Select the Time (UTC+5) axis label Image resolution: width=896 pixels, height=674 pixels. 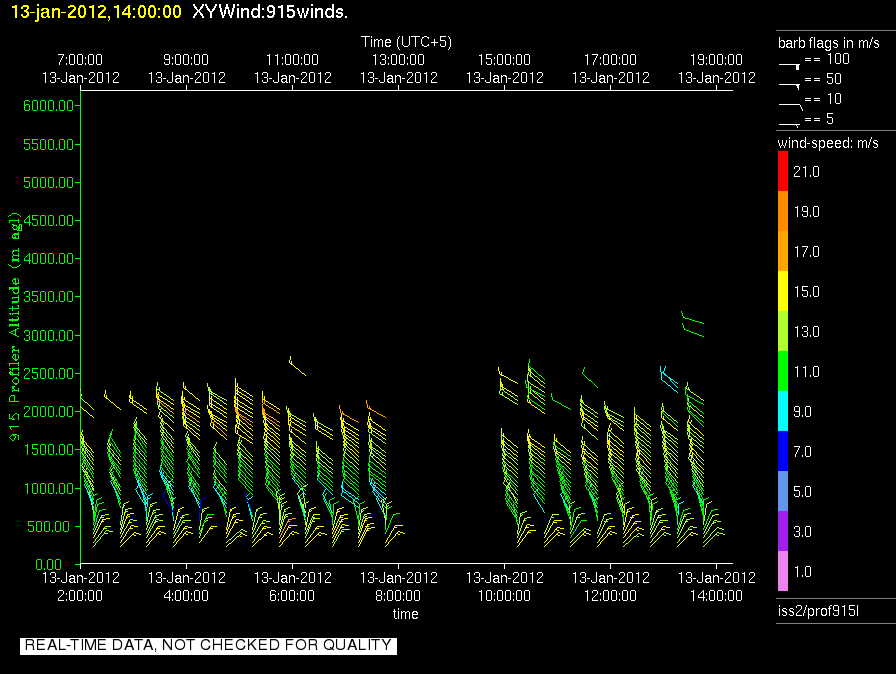[406, 42]
